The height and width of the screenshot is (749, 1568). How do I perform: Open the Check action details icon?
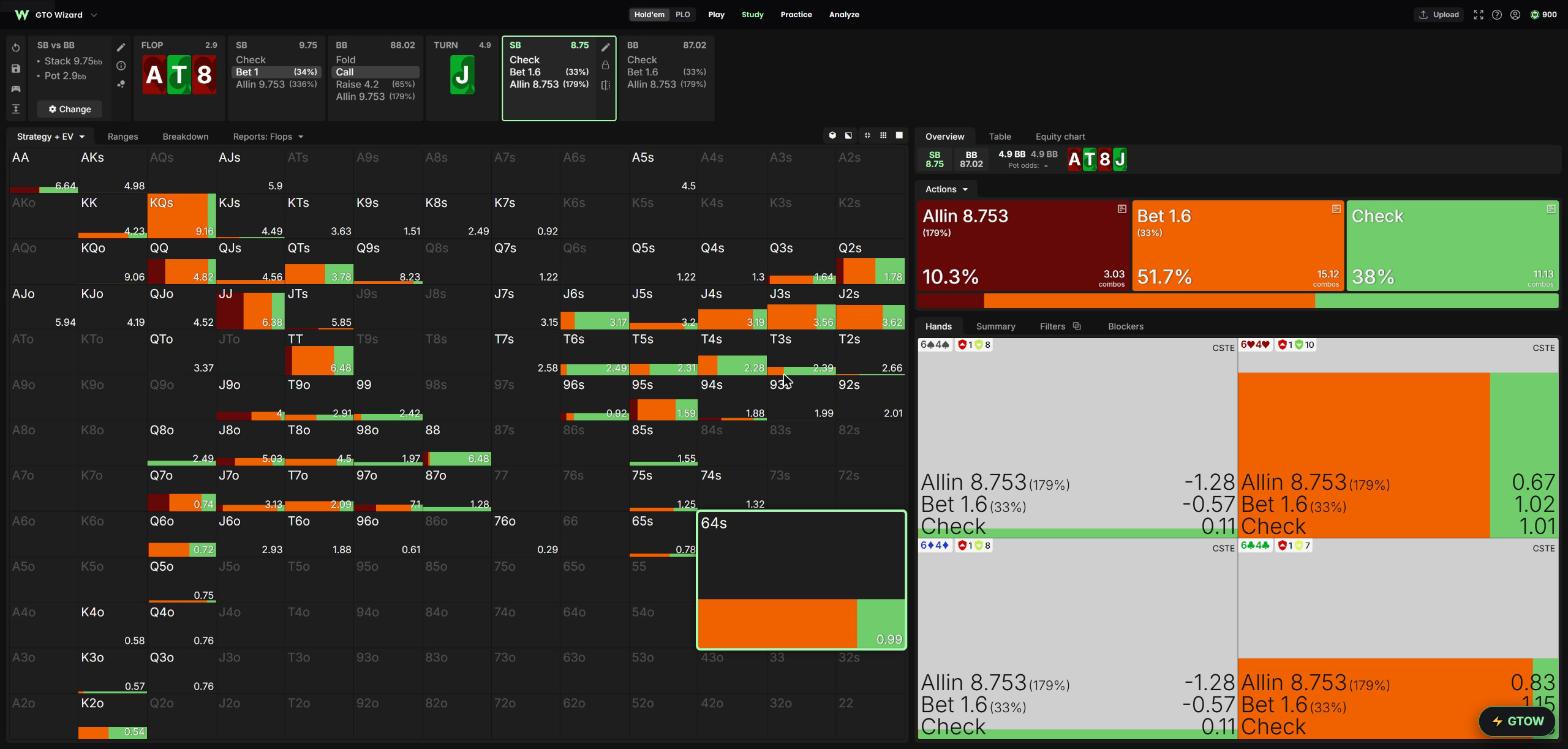coord(1551,209)
